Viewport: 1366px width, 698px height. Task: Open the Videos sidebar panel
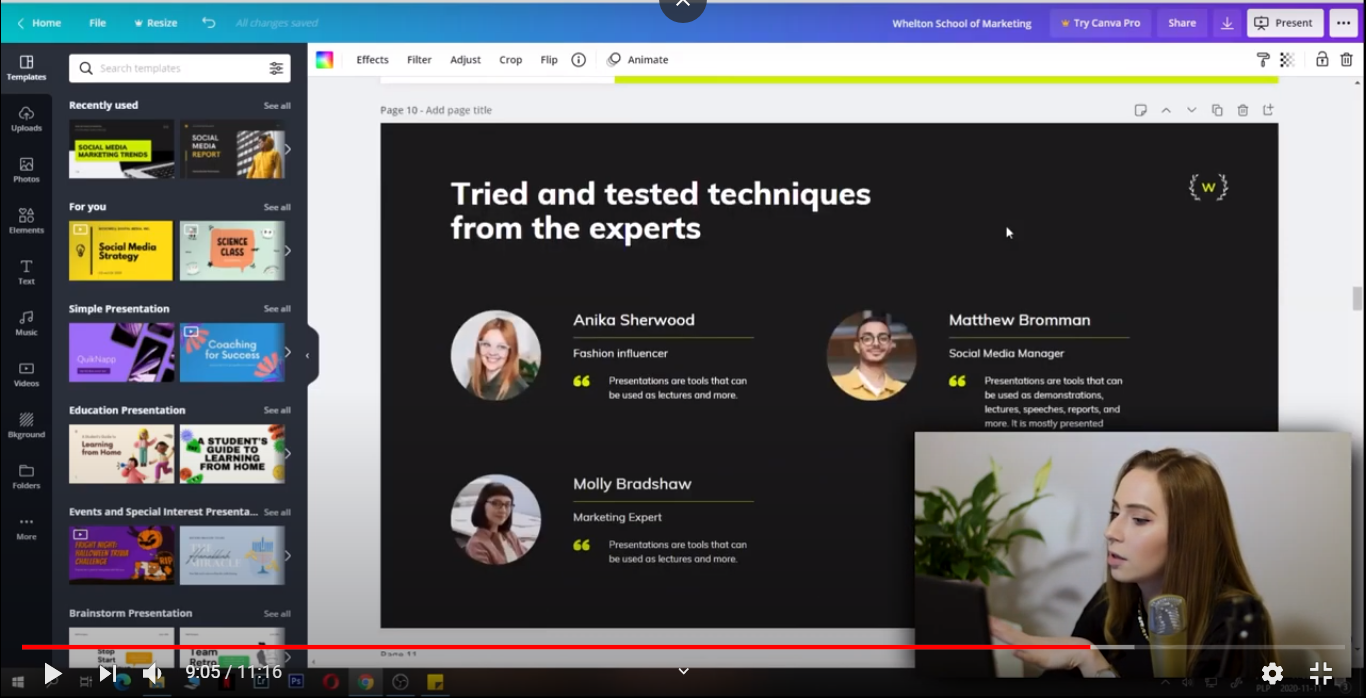26,374
